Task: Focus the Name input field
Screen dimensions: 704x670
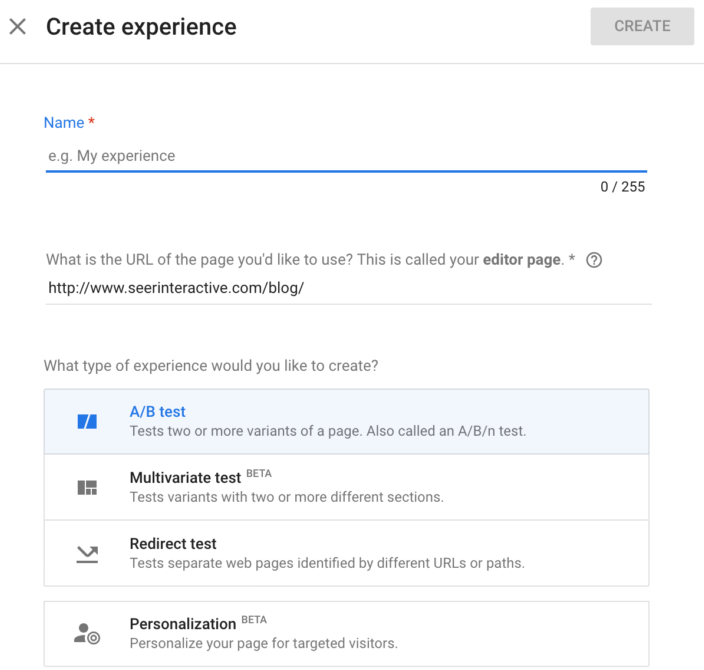Action: [345, 156]
